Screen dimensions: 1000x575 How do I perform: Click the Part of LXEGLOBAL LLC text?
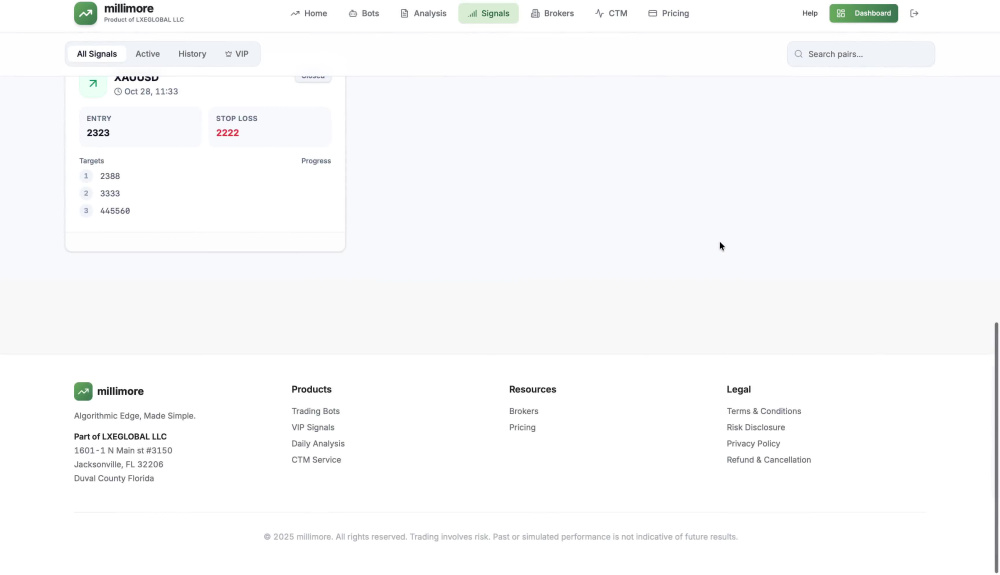coord(121,437)
